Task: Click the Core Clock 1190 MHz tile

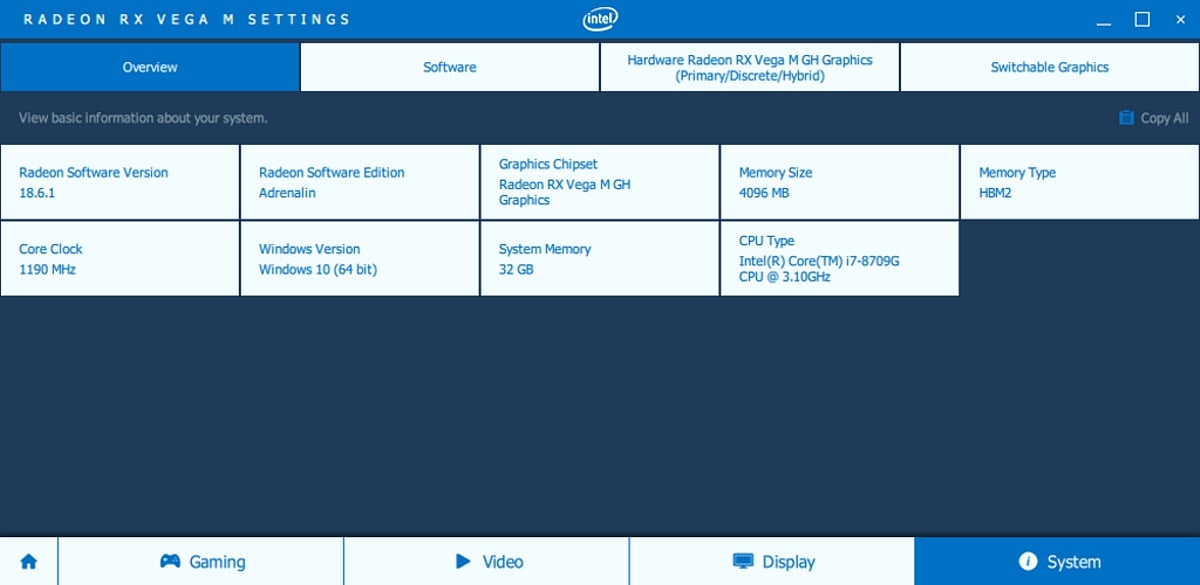Action: coord(120,258)
